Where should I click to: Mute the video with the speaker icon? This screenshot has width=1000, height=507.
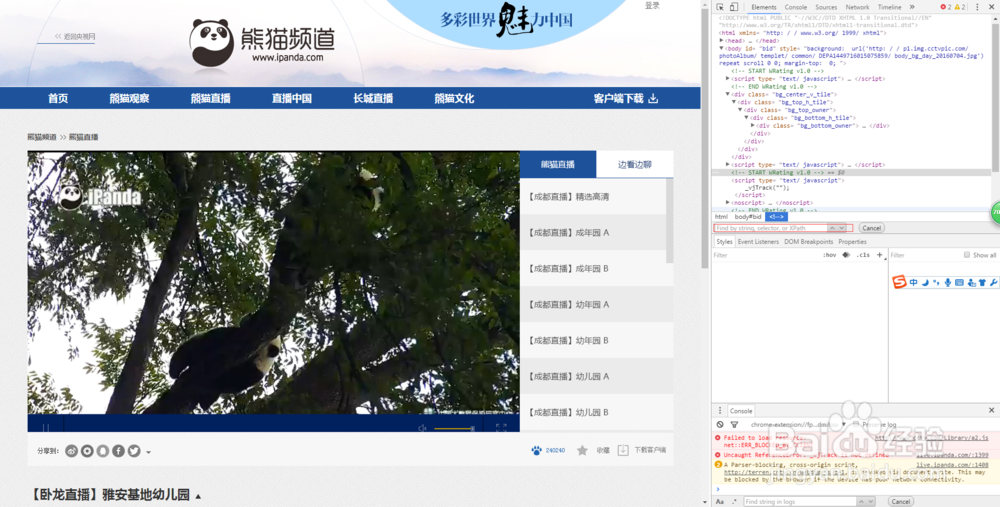(422, 428)
